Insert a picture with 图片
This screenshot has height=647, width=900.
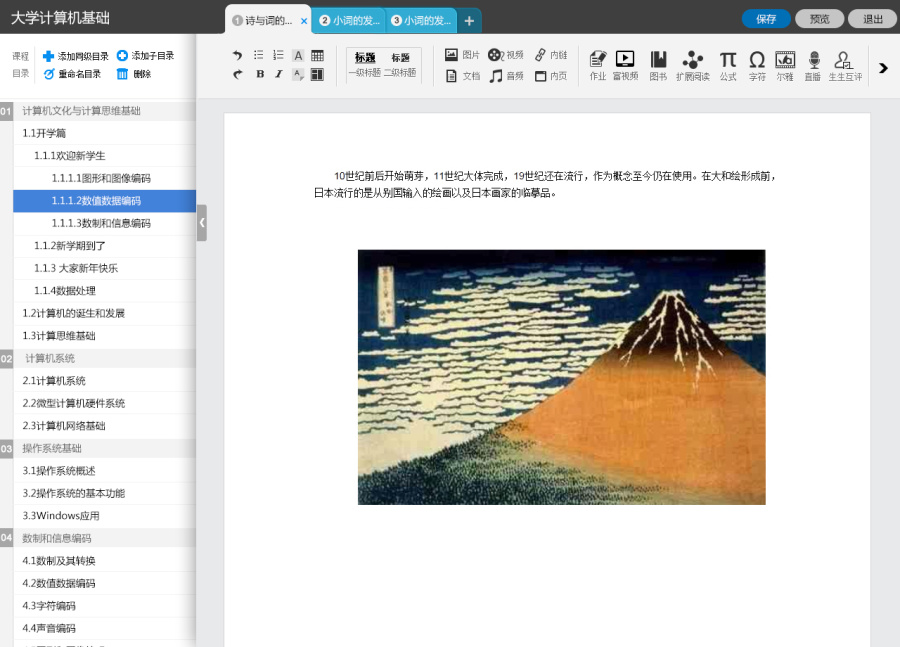coord(462,55)
